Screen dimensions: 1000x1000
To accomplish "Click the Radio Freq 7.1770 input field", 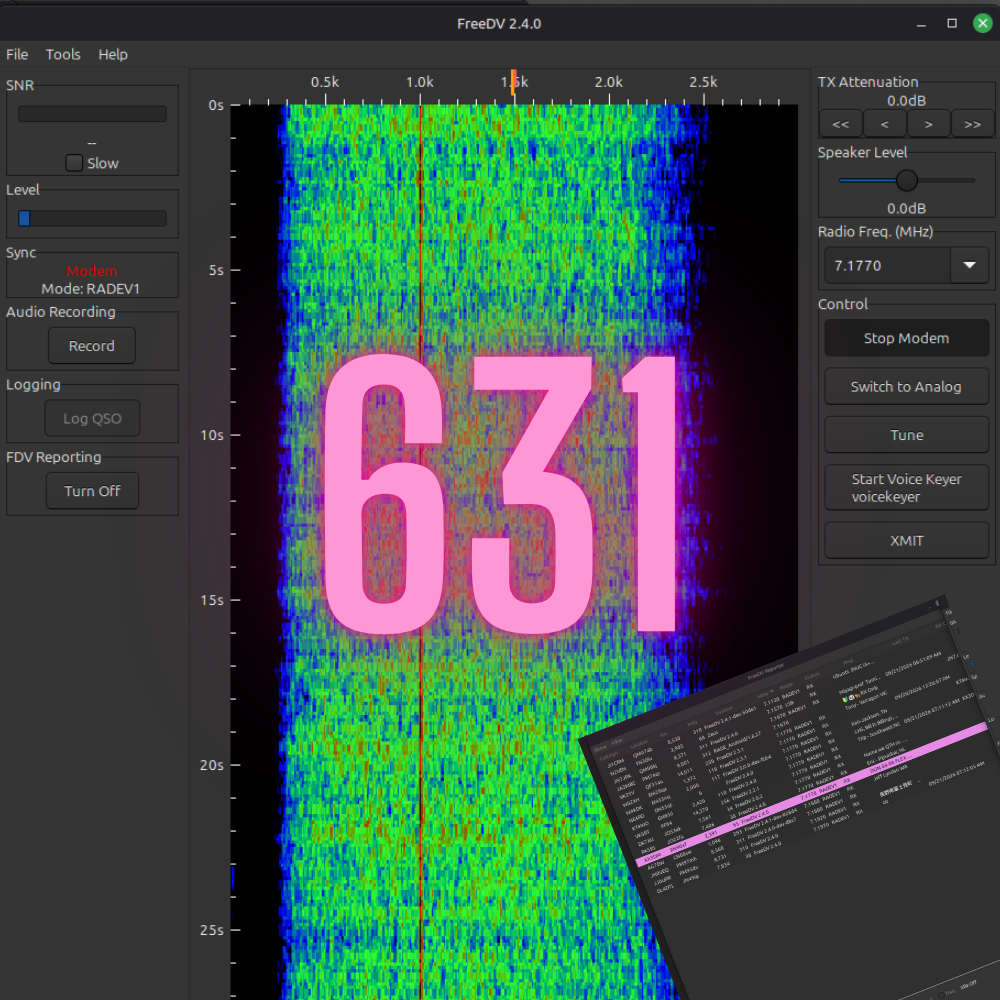I will click(x=887, y=265).
